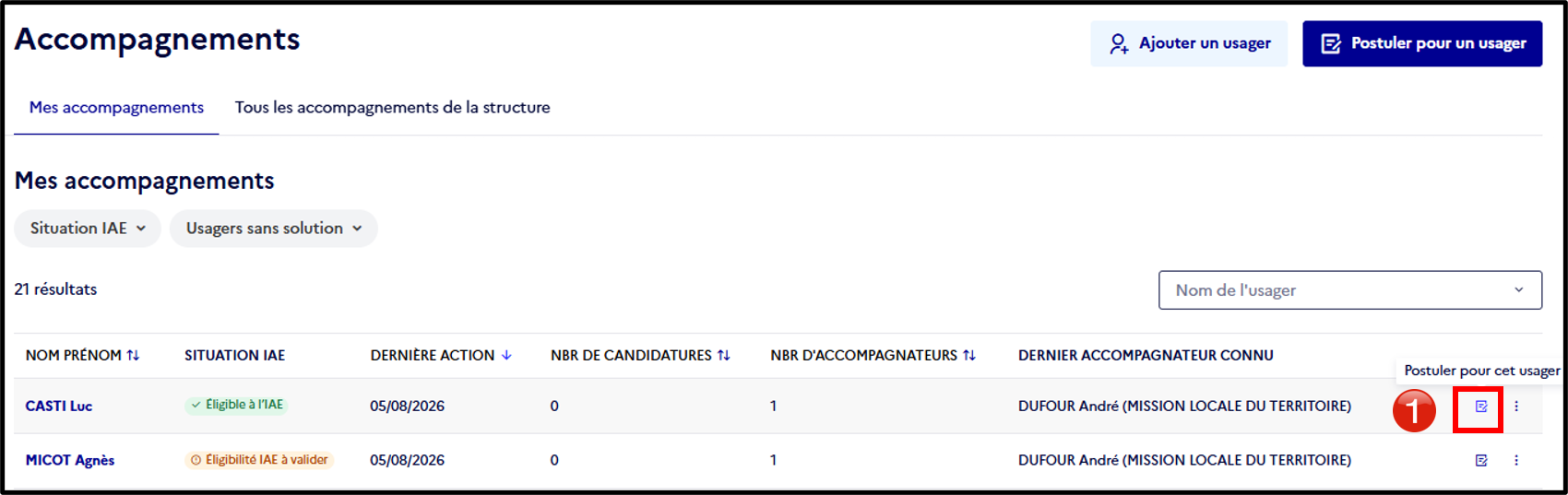Viewport: 1568px width, 495px height.
Task: Sort by Nbr d'accompagnateurs arrows
Action: [969, 356]
